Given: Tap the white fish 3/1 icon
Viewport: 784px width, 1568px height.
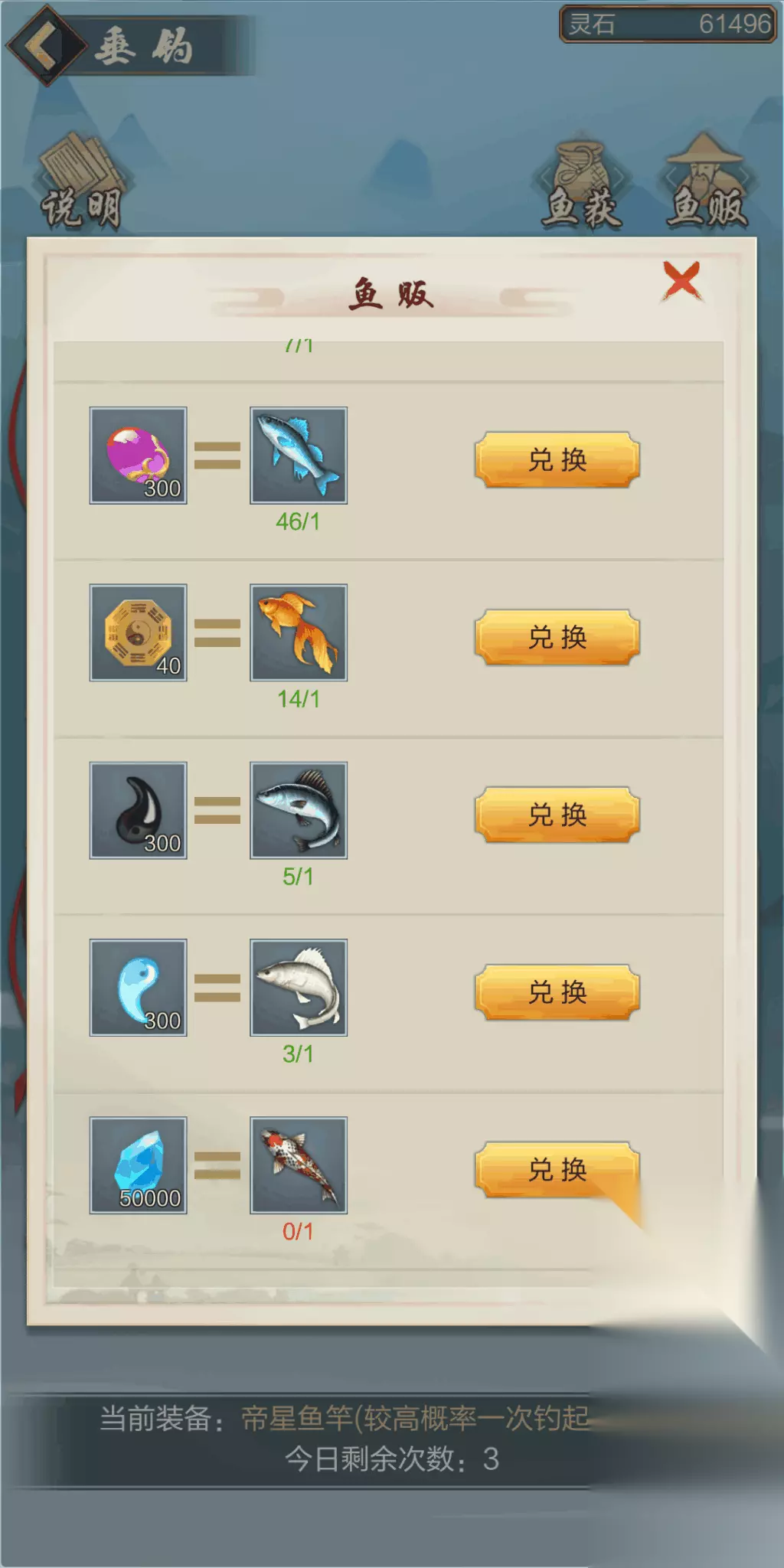Looking at the screenshot, I should [299, 988].
